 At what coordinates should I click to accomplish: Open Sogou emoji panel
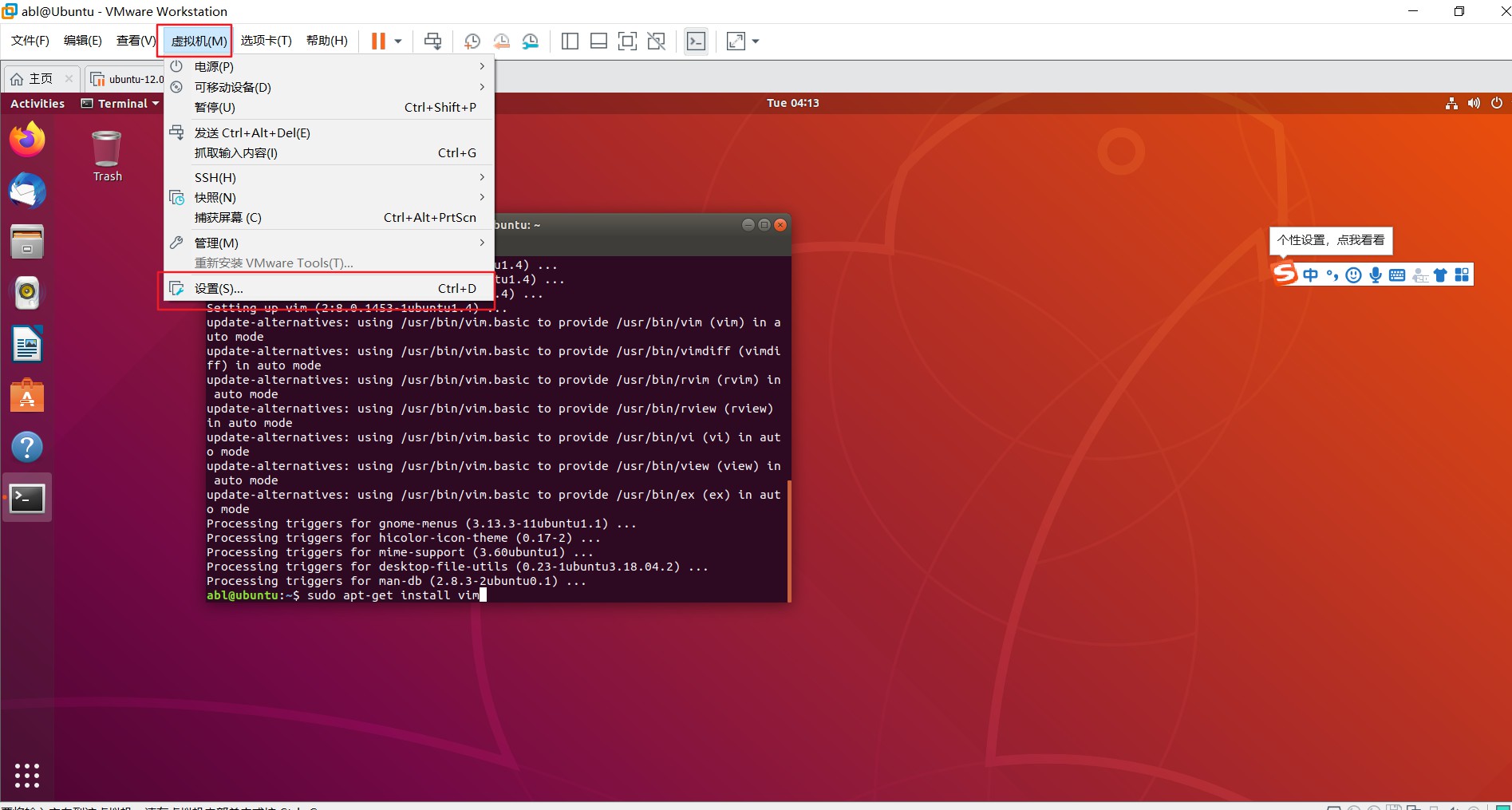coord(1353,275)
